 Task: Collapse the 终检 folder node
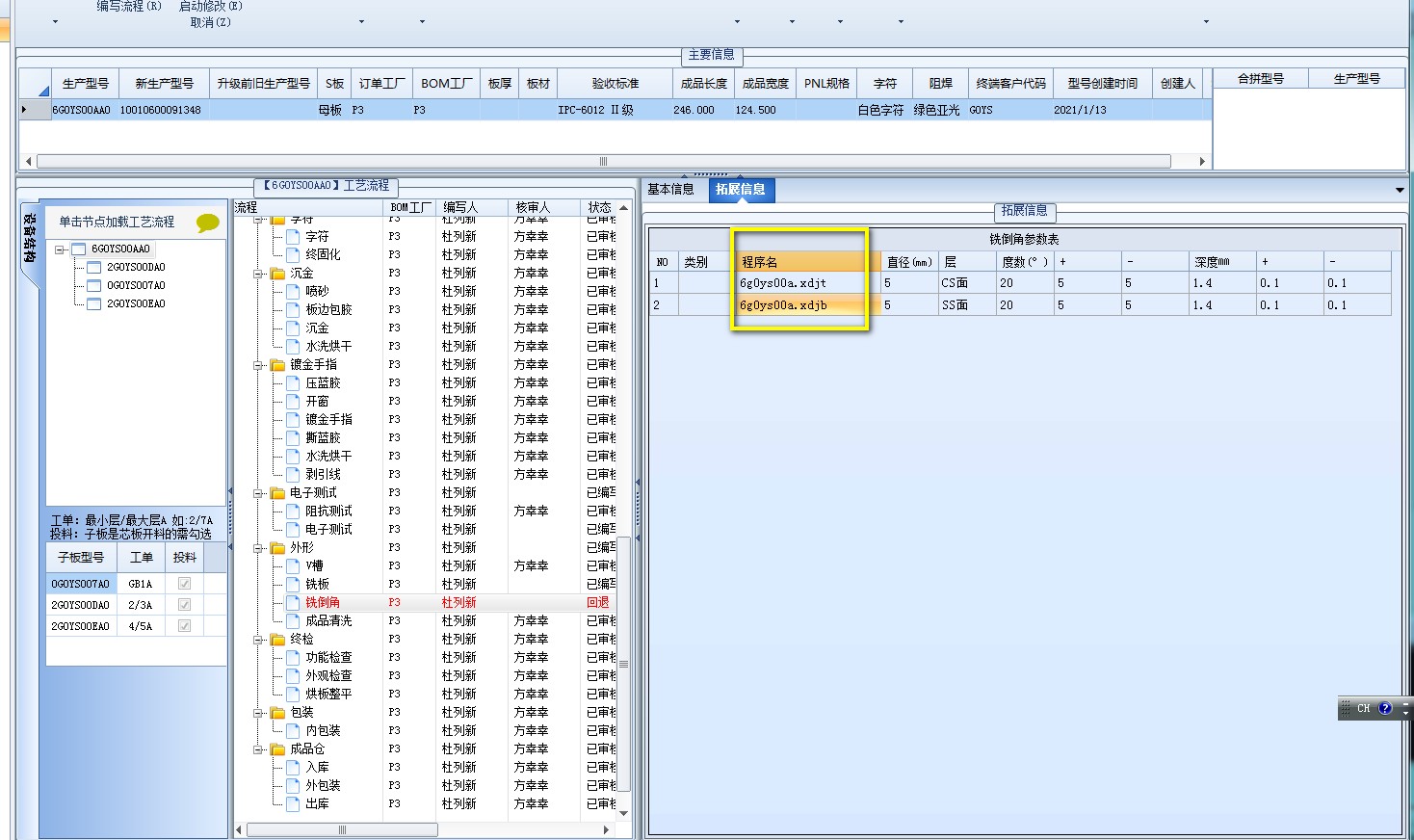click(258, 641)
